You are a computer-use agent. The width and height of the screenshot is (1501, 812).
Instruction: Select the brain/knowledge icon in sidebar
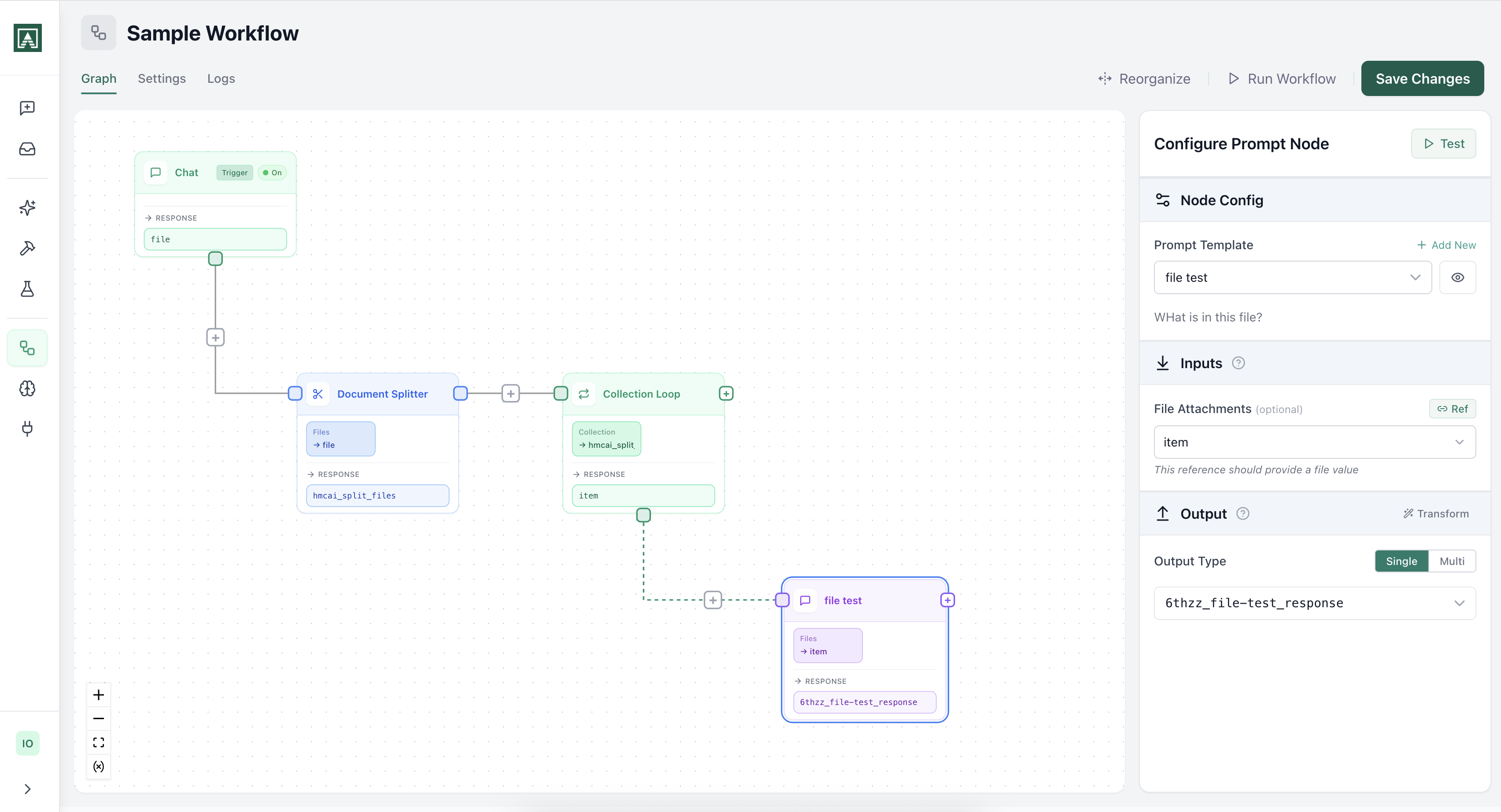tap(27, 388)
